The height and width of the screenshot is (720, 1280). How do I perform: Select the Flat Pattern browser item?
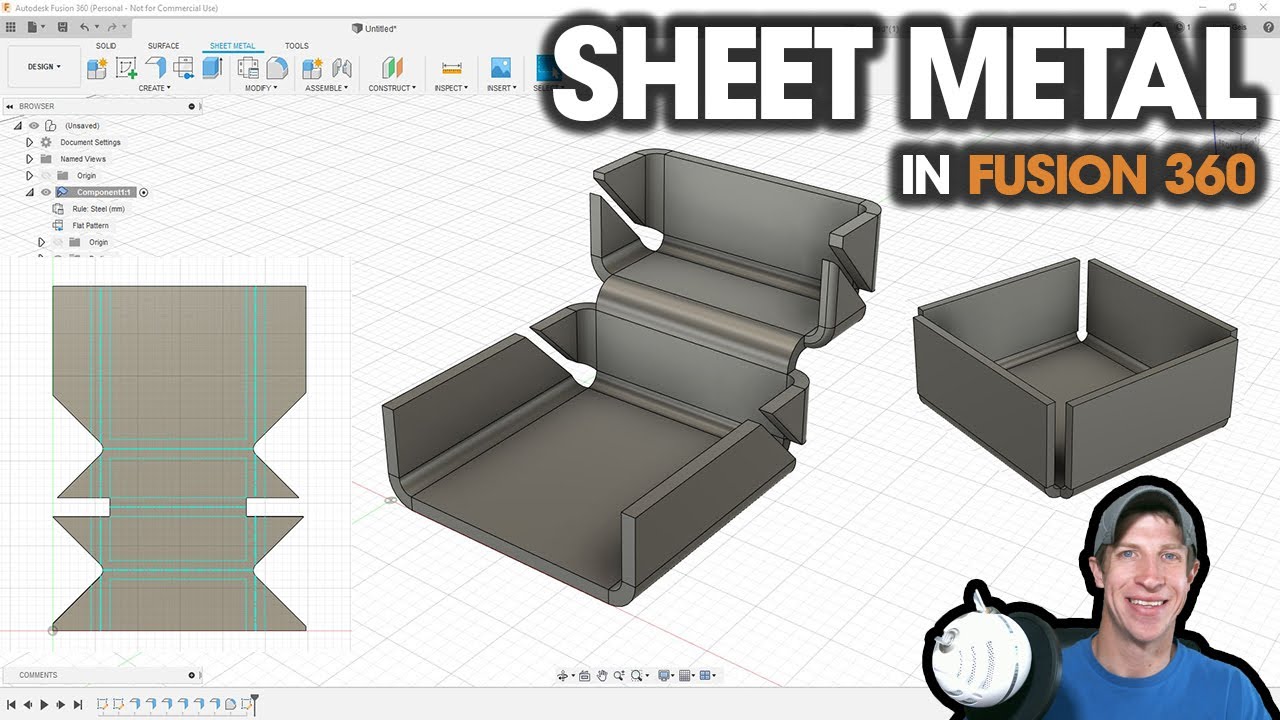tap(91, 225)
